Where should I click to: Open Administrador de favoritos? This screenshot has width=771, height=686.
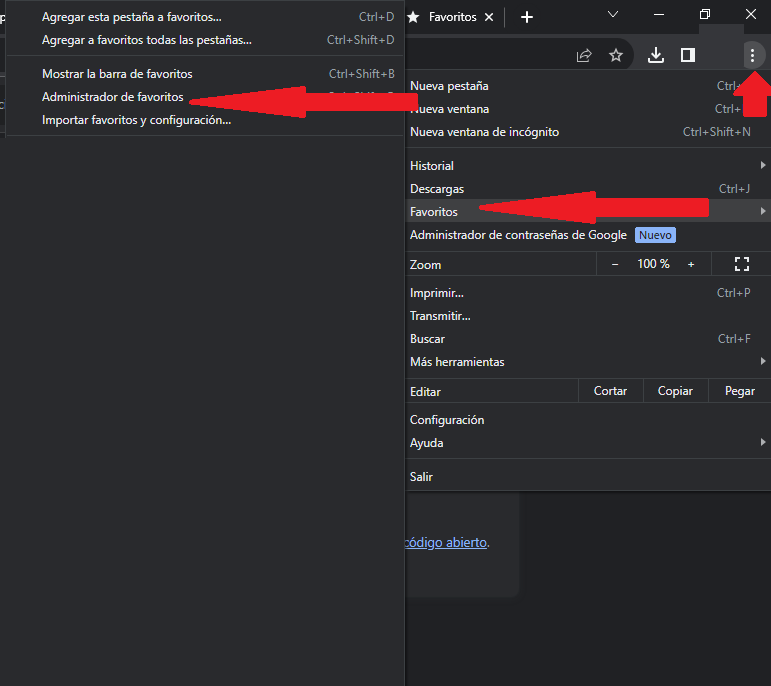[x=205, y=97]
